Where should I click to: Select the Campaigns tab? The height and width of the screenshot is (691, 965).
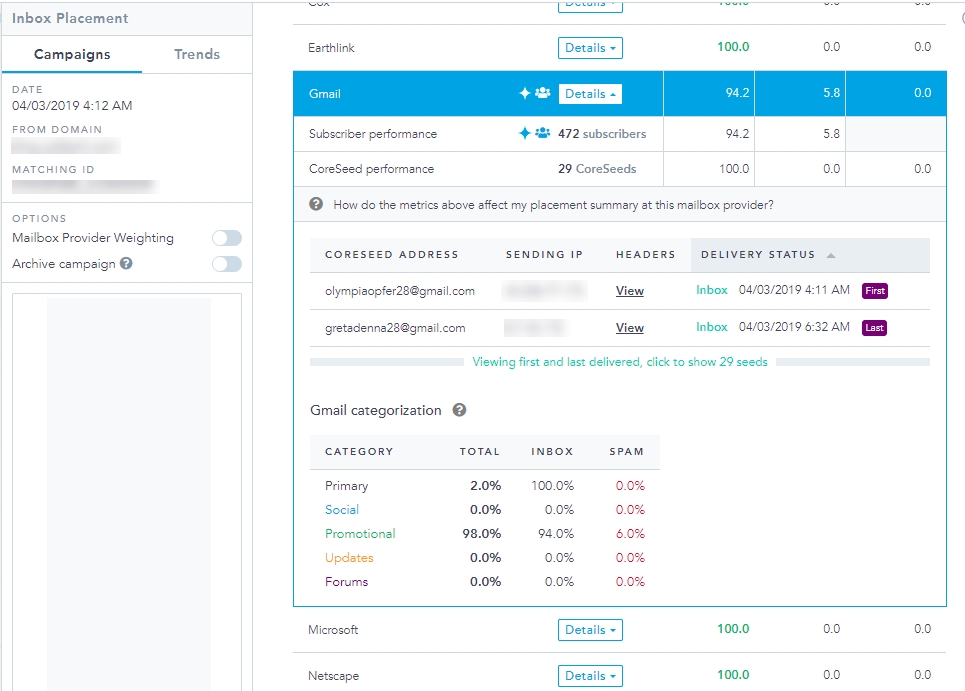click(x=72, y=54)
